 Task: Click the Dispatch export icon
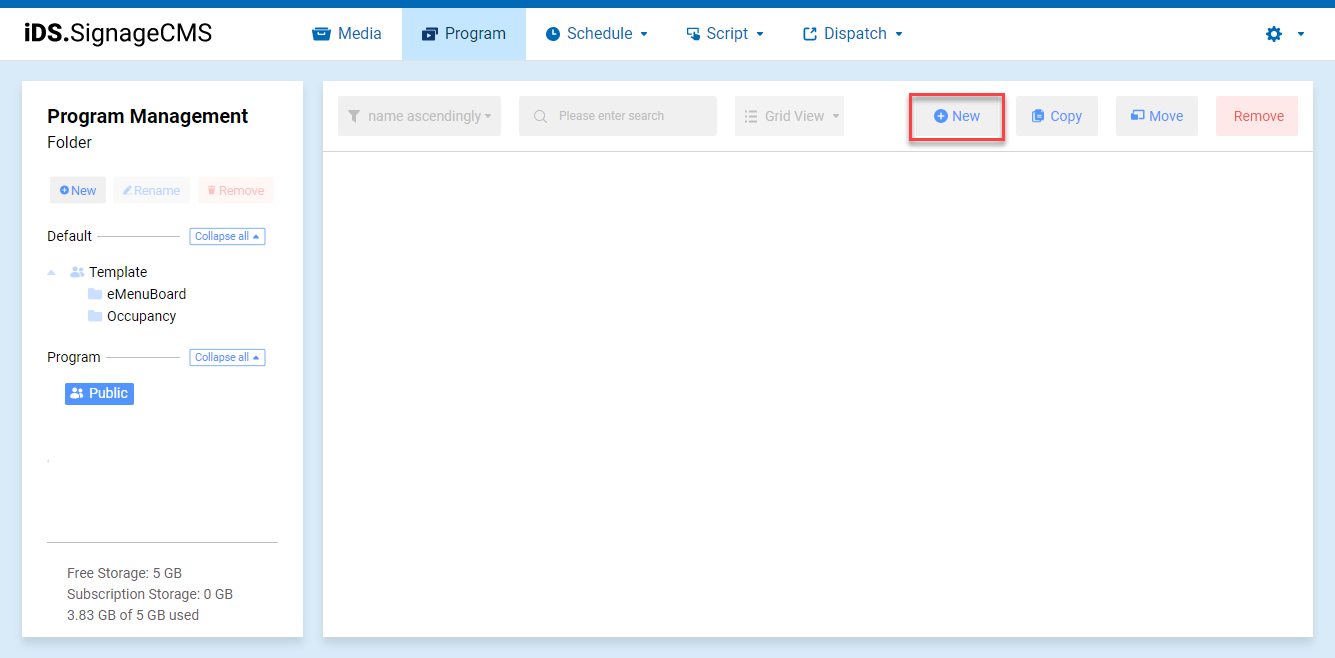point(810,34)
